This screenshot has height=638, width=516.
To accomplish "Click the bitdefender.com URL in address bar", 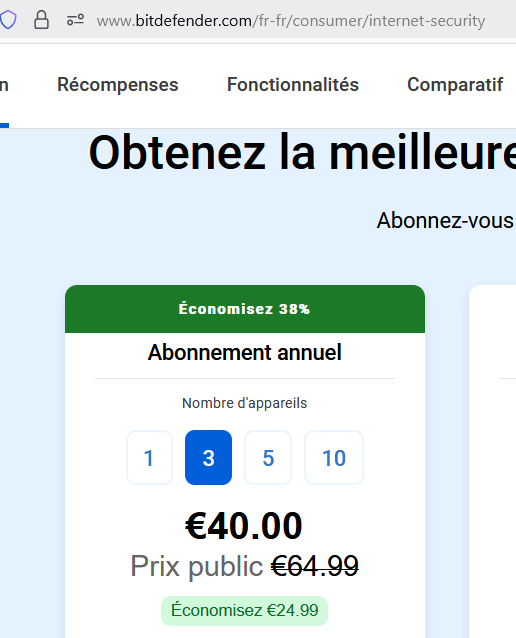I will click(291, 20).
